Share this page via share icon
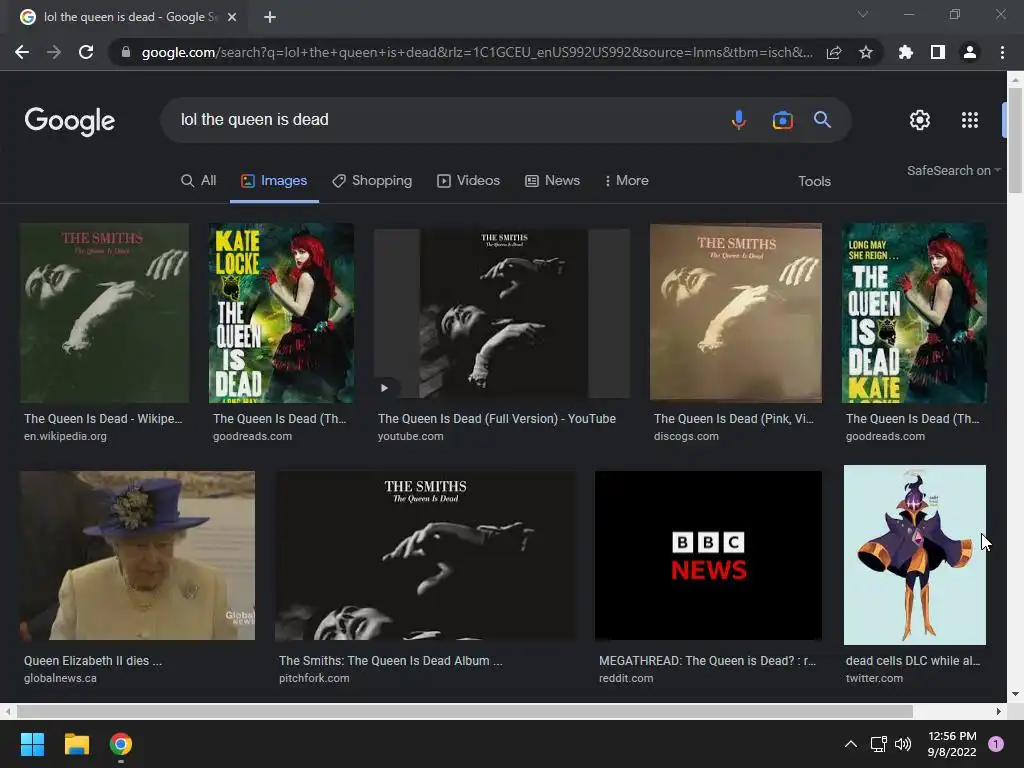1024x768 pixels. [834, 52]
